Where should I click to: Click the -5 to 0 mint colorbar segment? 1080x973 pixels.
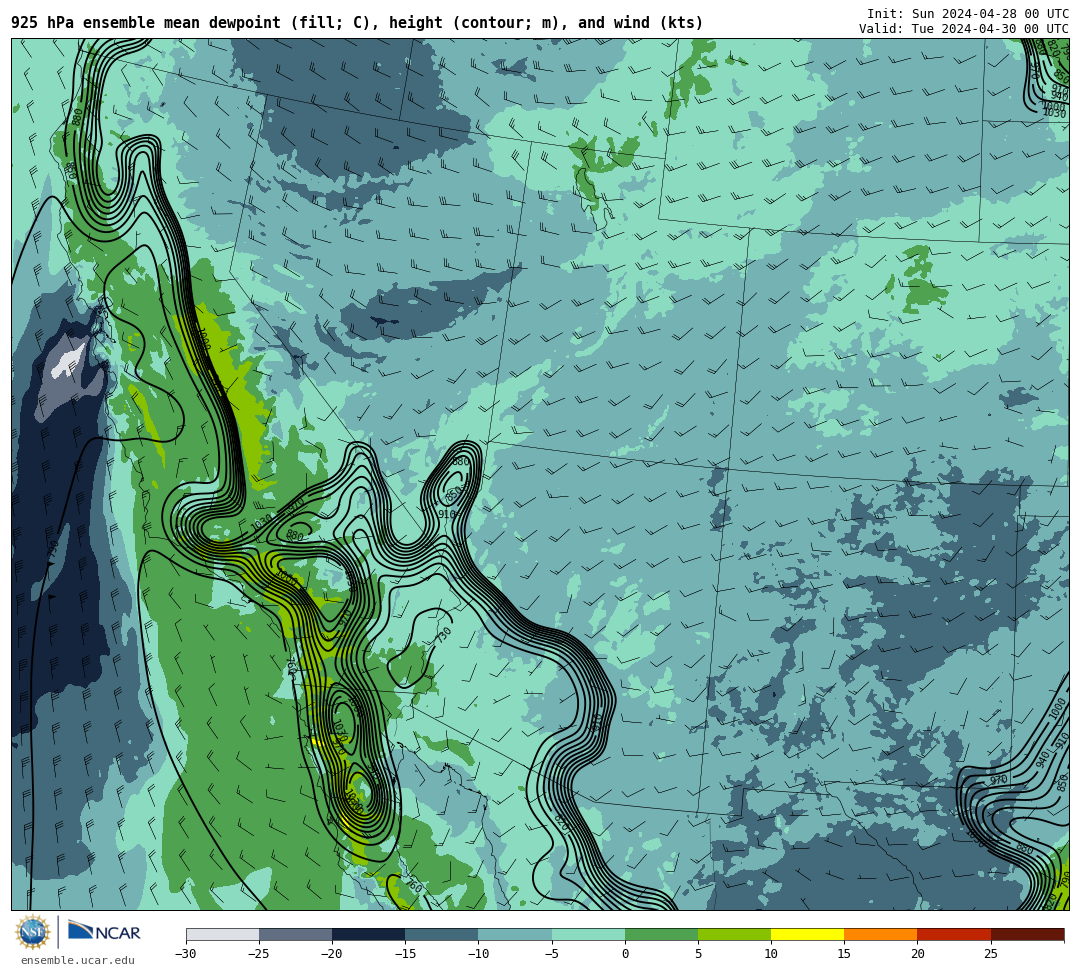point(588,934)
